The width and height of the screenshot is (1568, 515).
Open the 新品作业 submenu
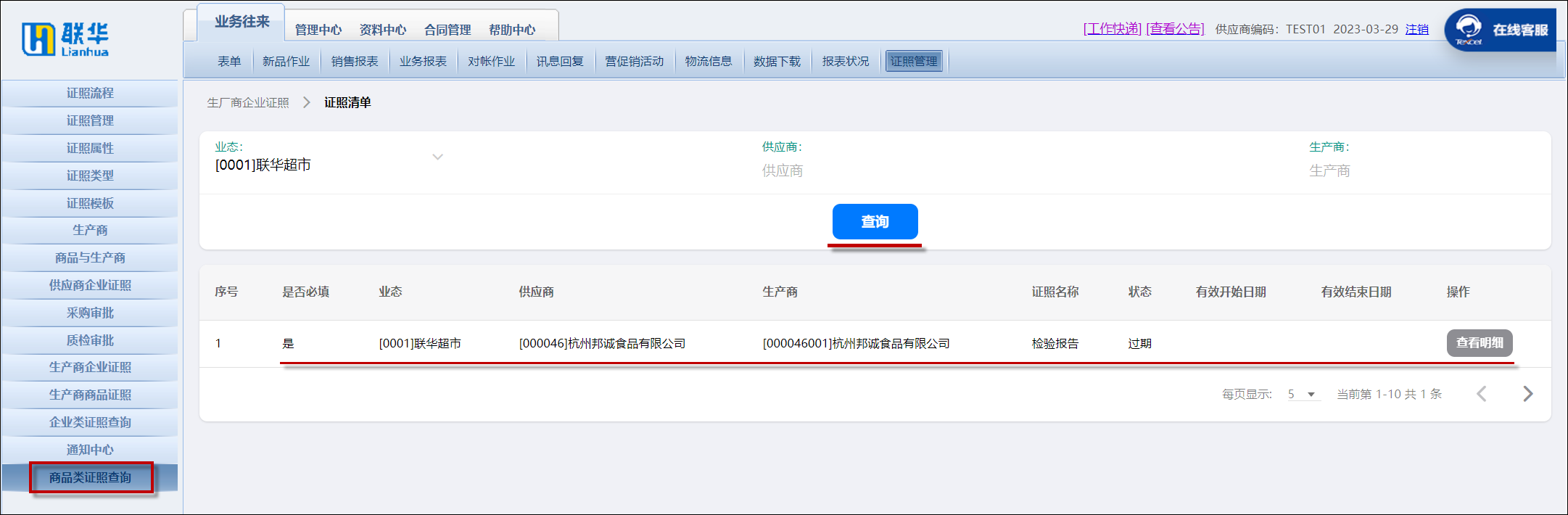[x=286, y=62]
